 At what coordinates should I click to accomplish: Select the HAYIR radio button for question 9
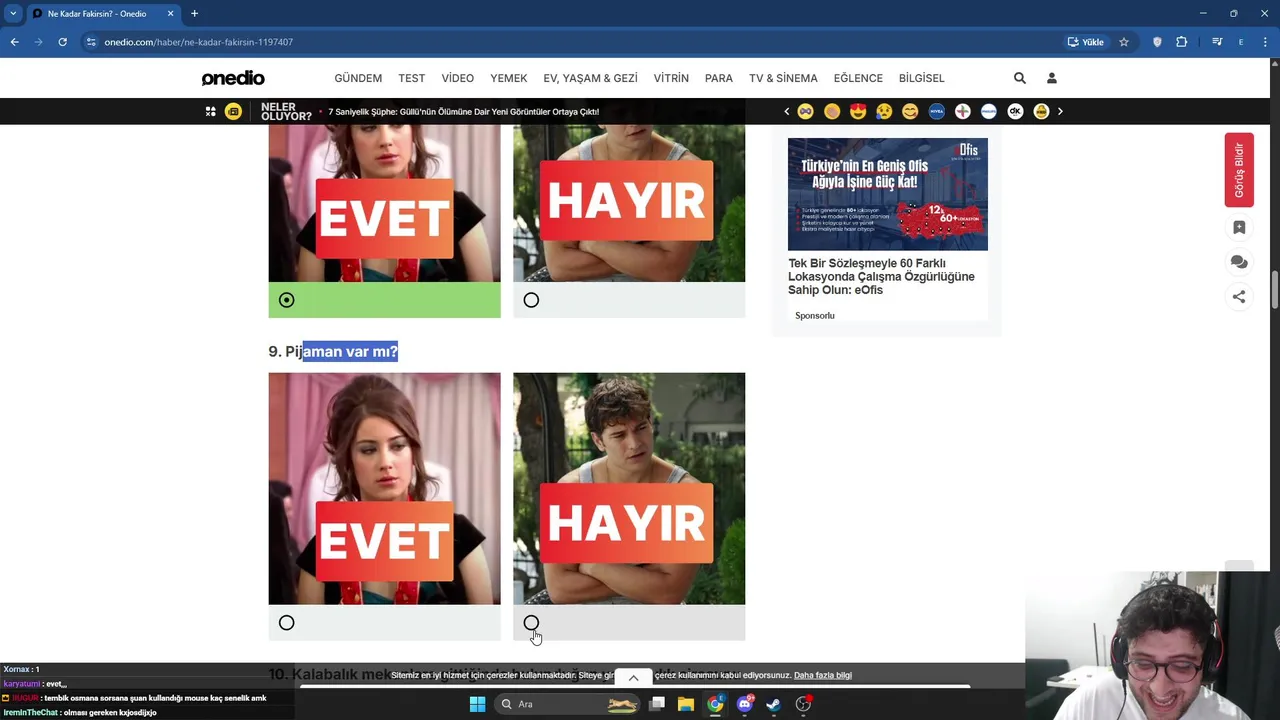point(531,623)
